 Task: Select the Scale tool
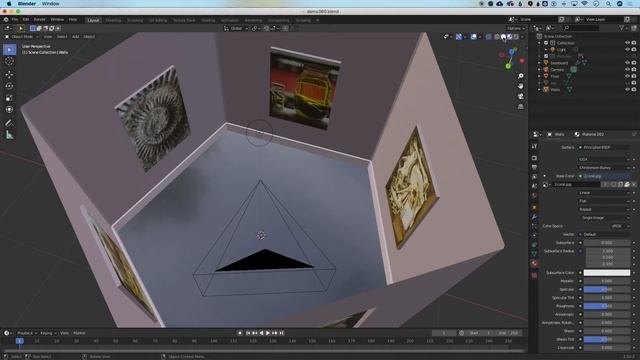(9, 98)
